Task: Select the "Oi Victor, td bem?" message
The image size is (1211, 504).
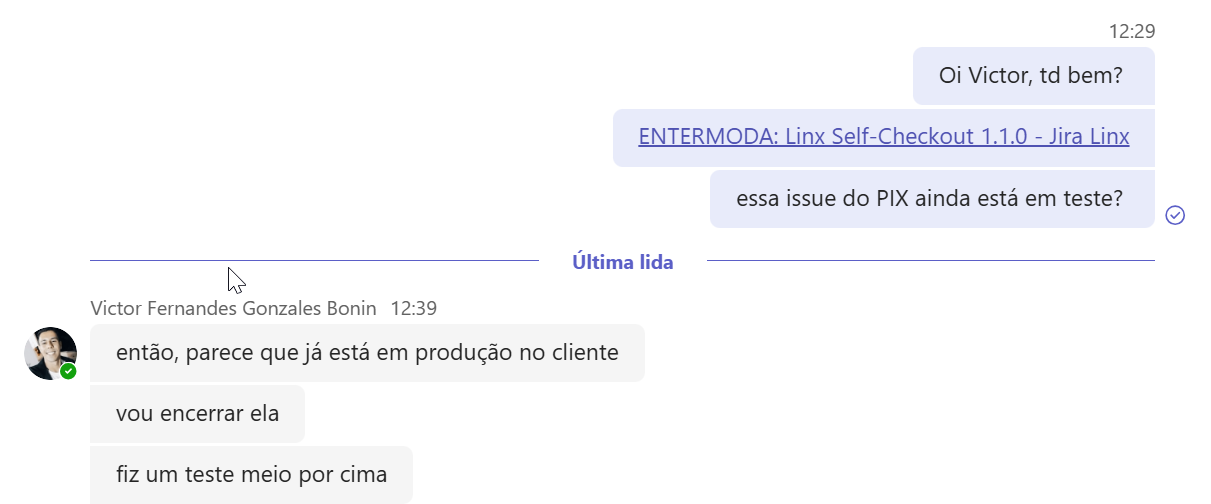Action: [x=1033, y=76]
